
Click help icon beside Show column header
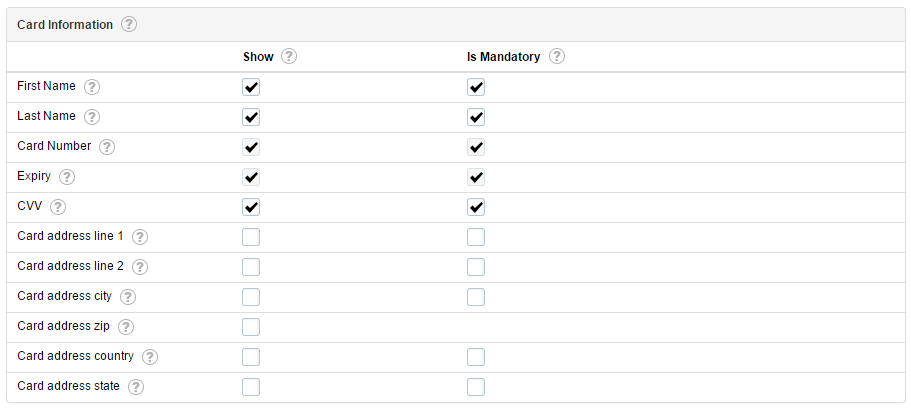(289, 57)
